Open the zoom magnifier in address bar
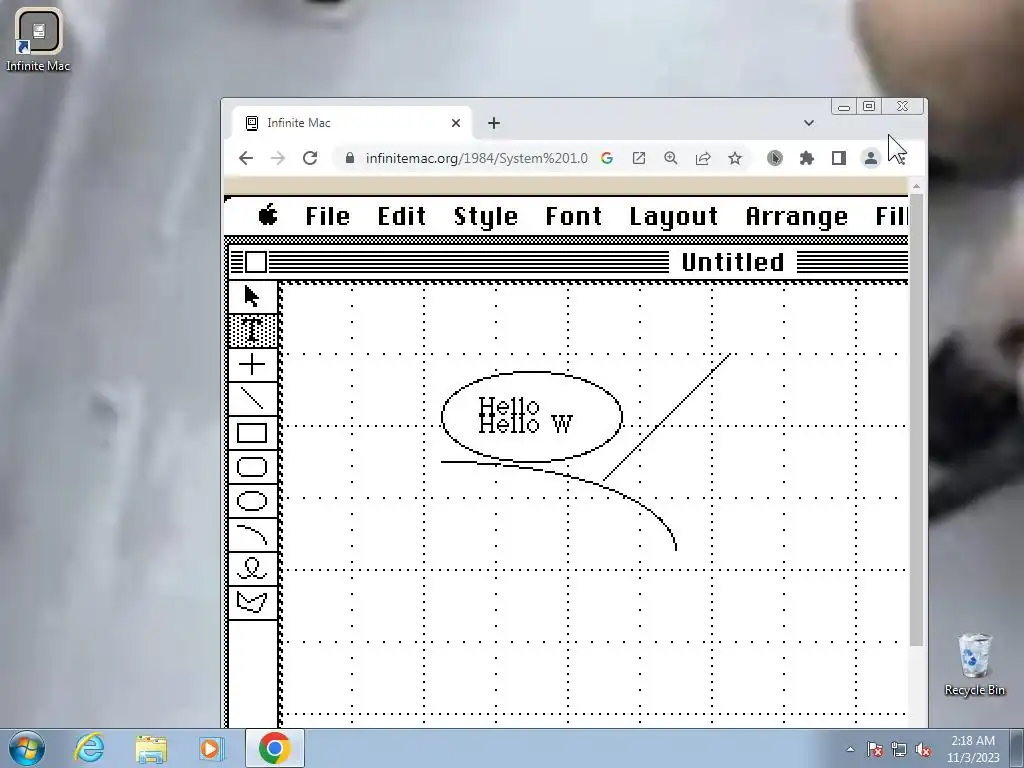This screenshot has height=768, width=1024. click(671, 158)
